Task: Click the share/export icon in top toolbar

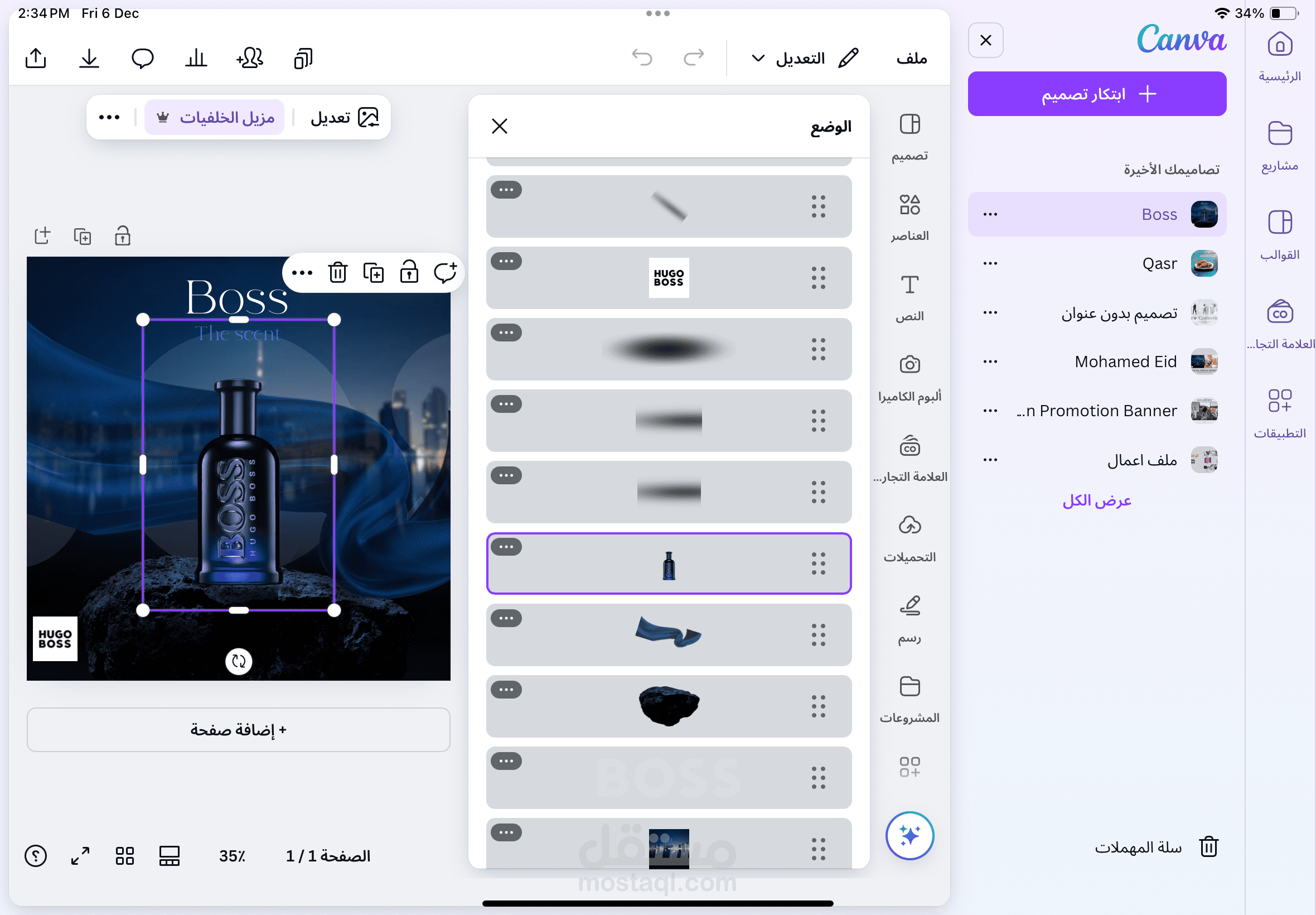Action: point(36,58)
